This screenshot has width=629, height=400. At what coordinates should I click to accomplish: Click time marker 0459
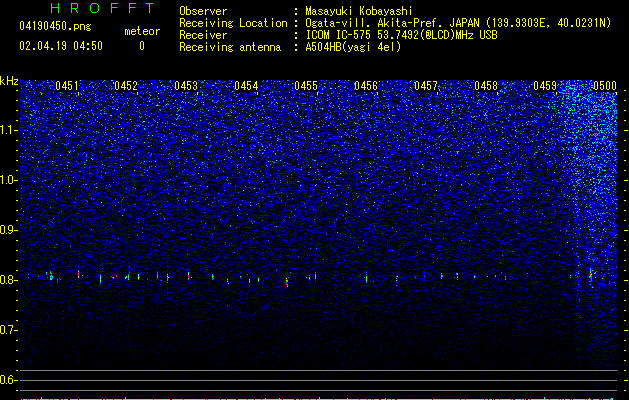[x=545, y=86]
